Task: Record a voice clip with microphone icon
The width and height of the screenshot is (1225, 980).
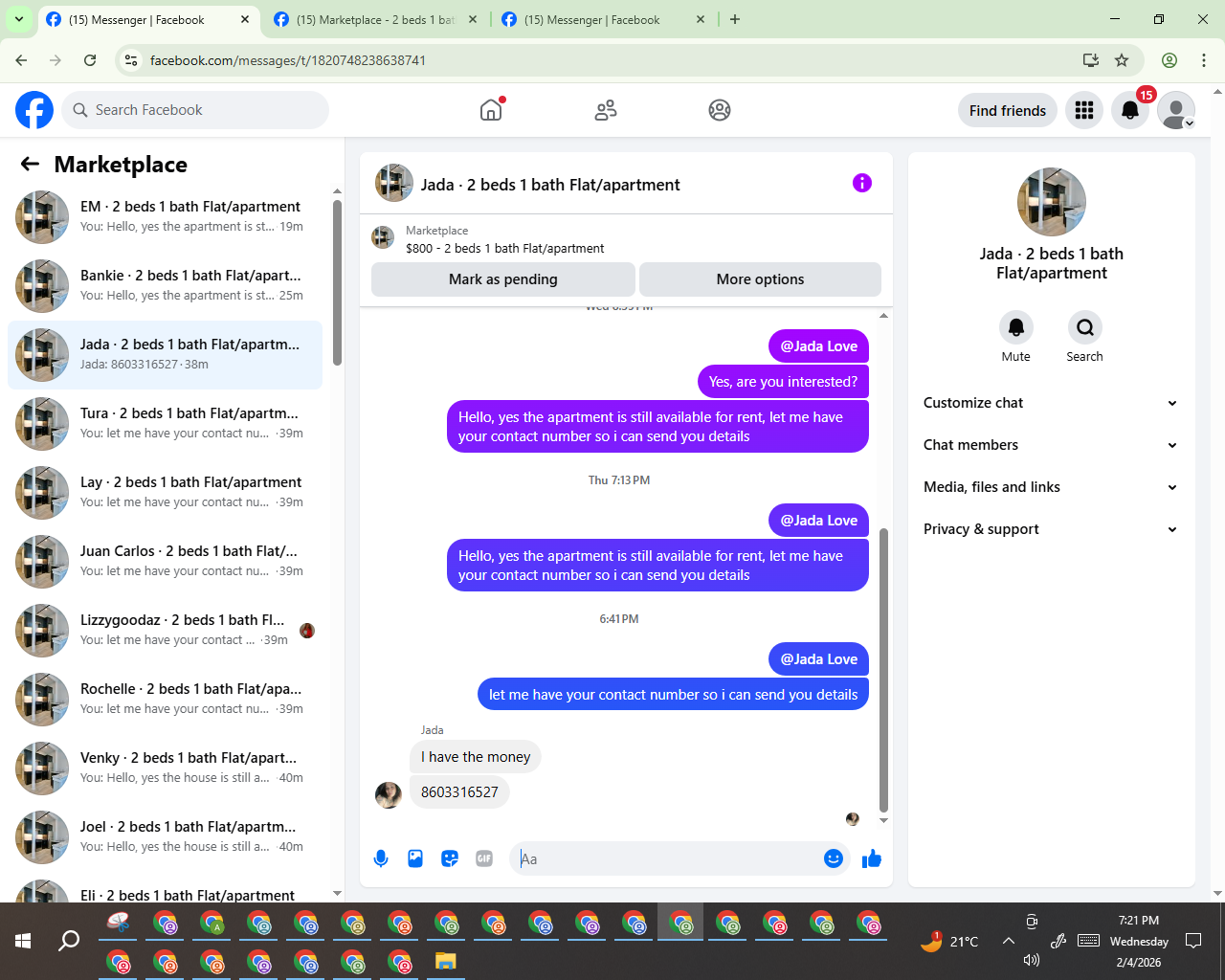Action: pos(381,858)
